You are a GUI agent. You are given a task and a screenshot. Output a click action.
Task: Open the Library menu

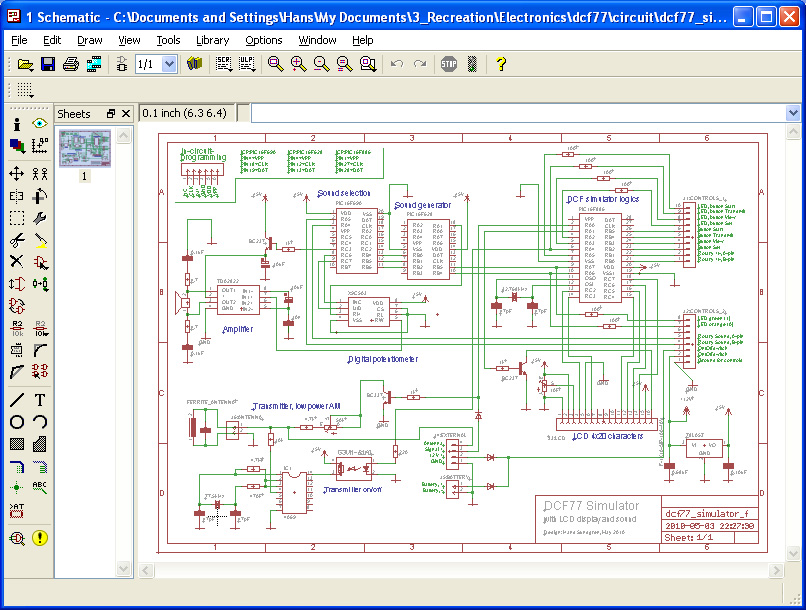coord(212,40)
